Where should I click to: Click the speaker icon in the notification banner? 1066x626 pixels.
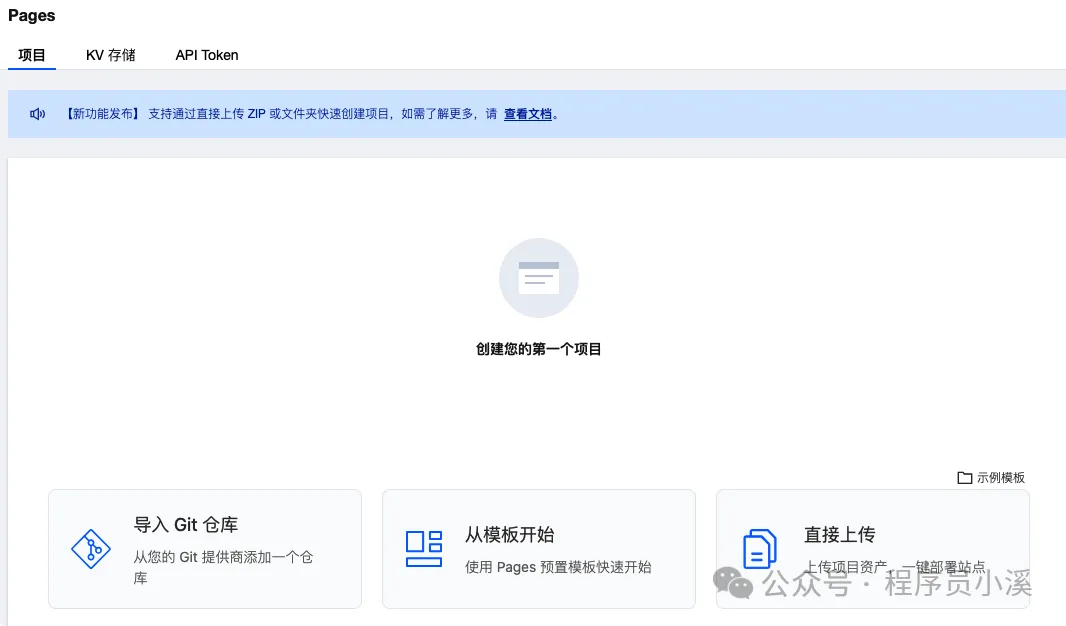click(37, 114)
